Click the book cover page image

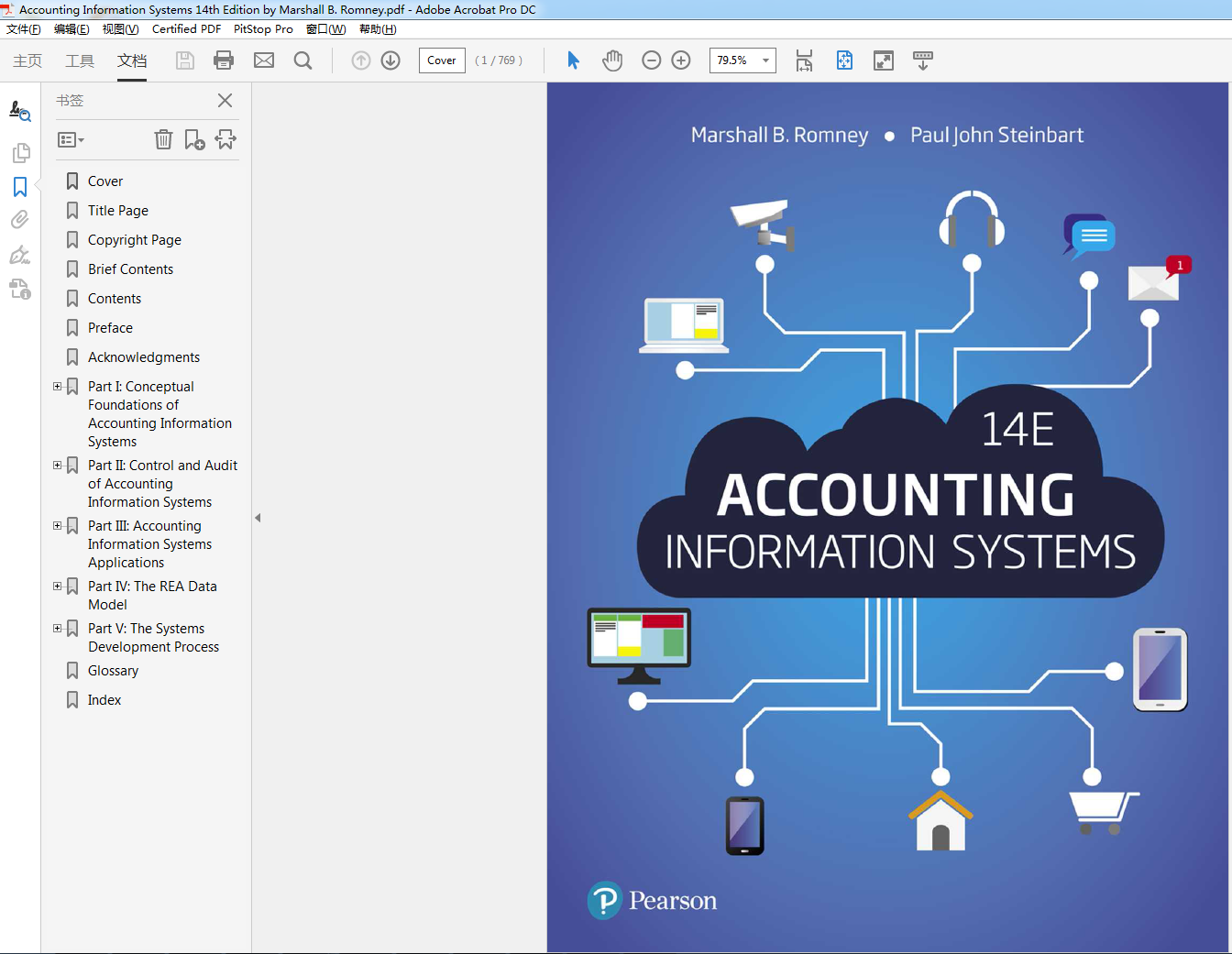pyautogui.click(x=887, y=518)
